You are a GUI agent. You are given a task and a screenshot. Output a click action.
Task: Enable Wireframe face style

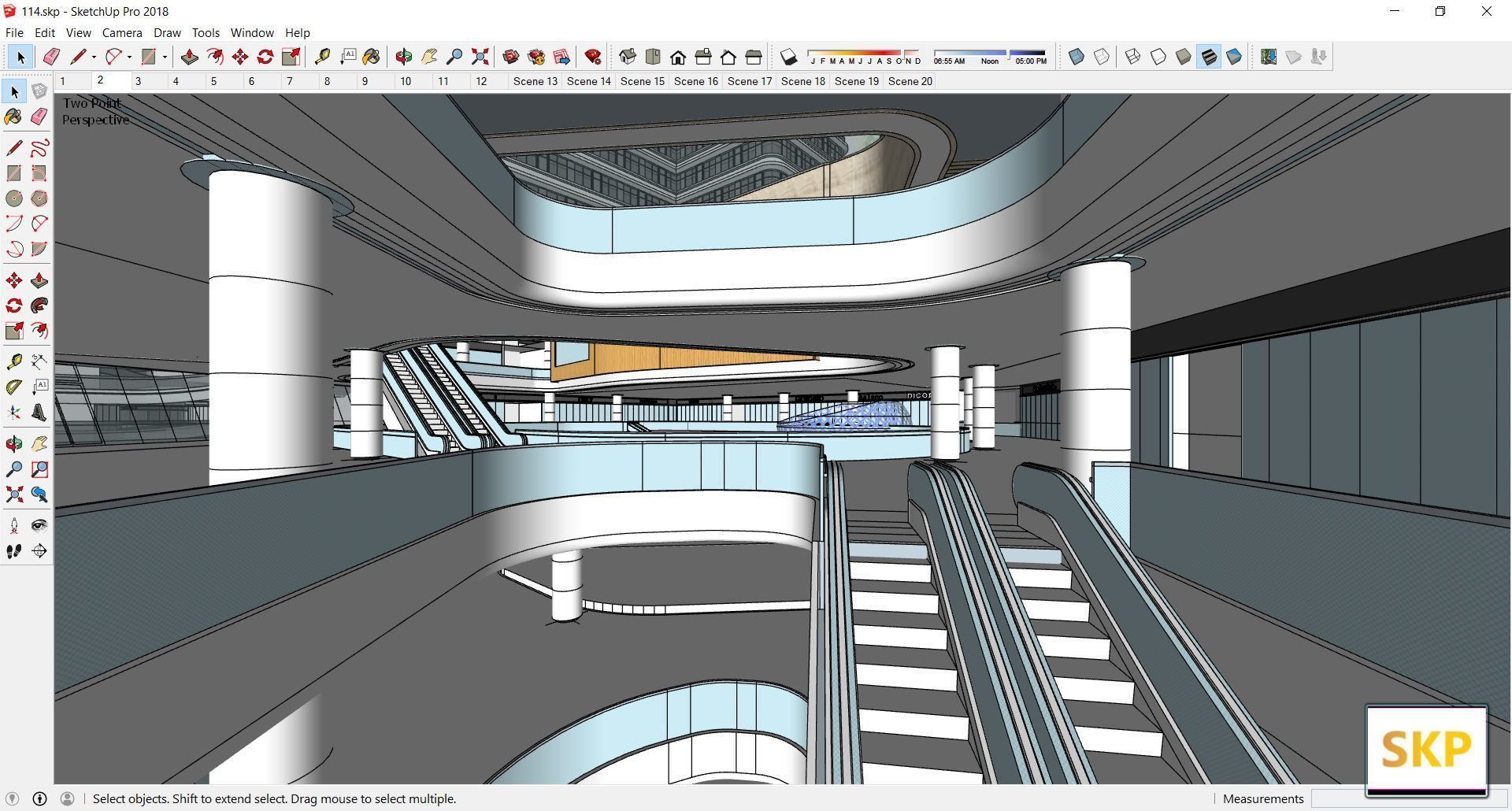click(x=1133, y=57)
